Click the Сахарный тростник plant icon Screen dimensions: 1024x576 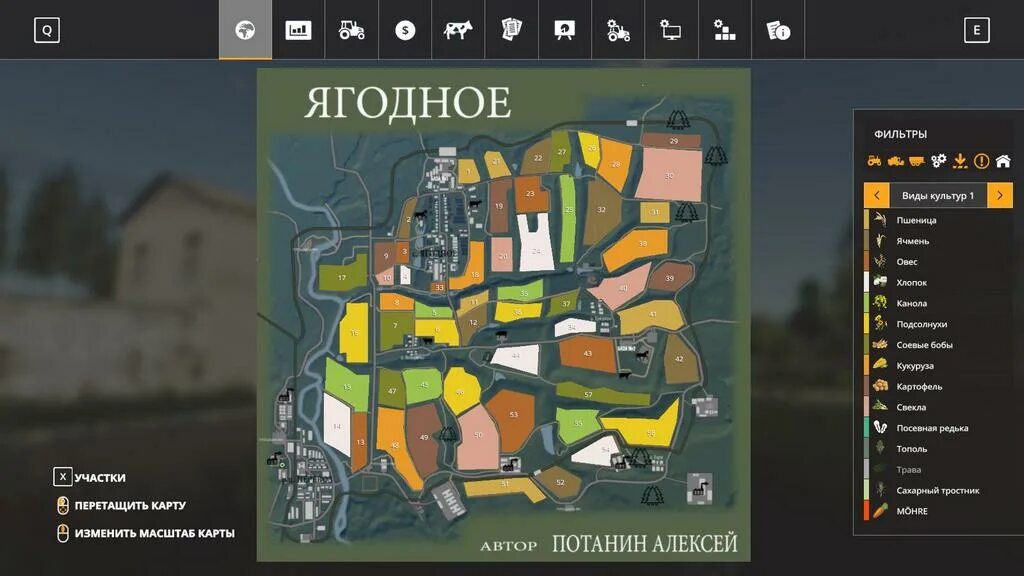pos(880,490)
